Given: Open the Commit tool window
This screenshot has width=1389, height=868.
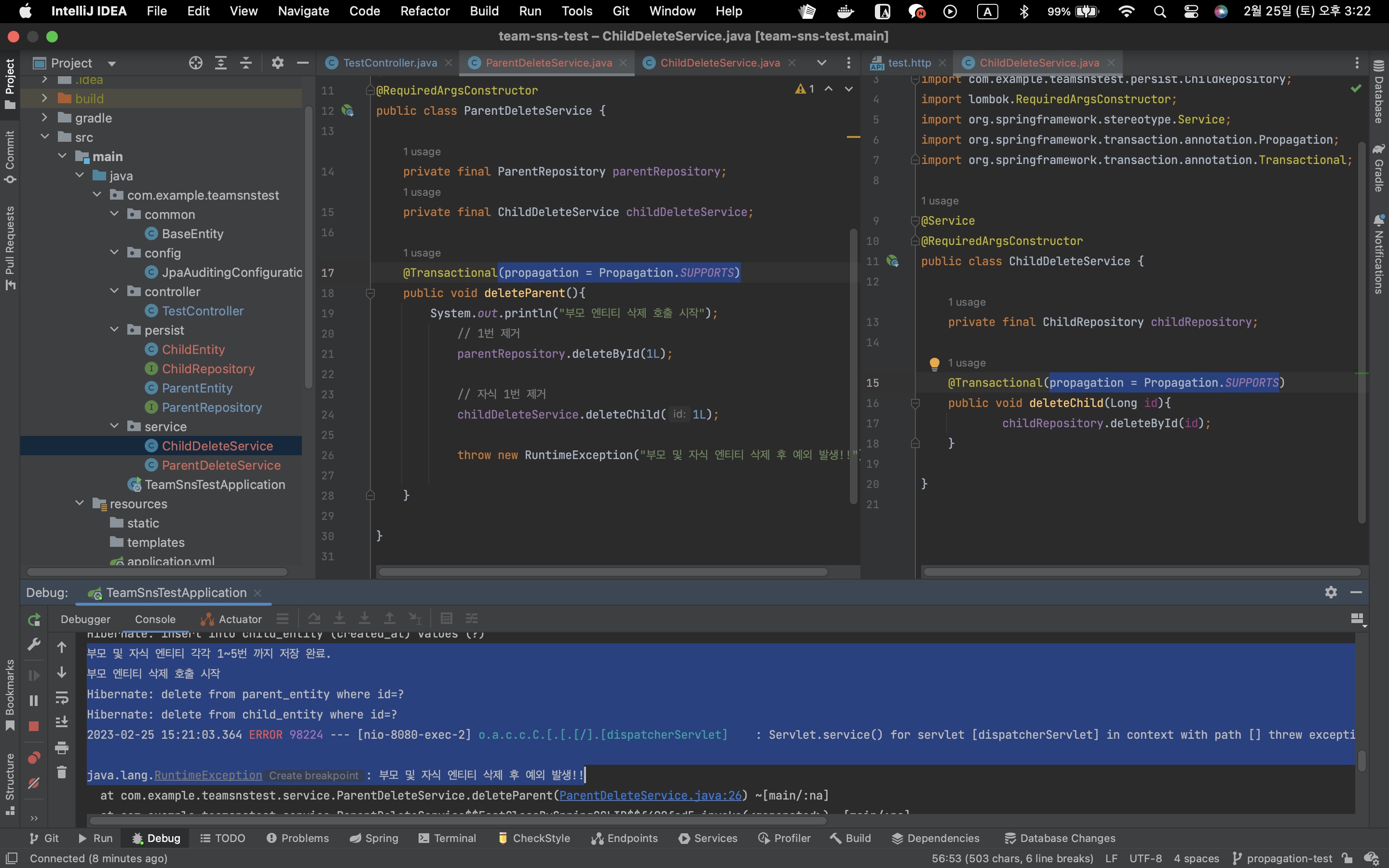Looking at the screenshot, I should 10,157.
